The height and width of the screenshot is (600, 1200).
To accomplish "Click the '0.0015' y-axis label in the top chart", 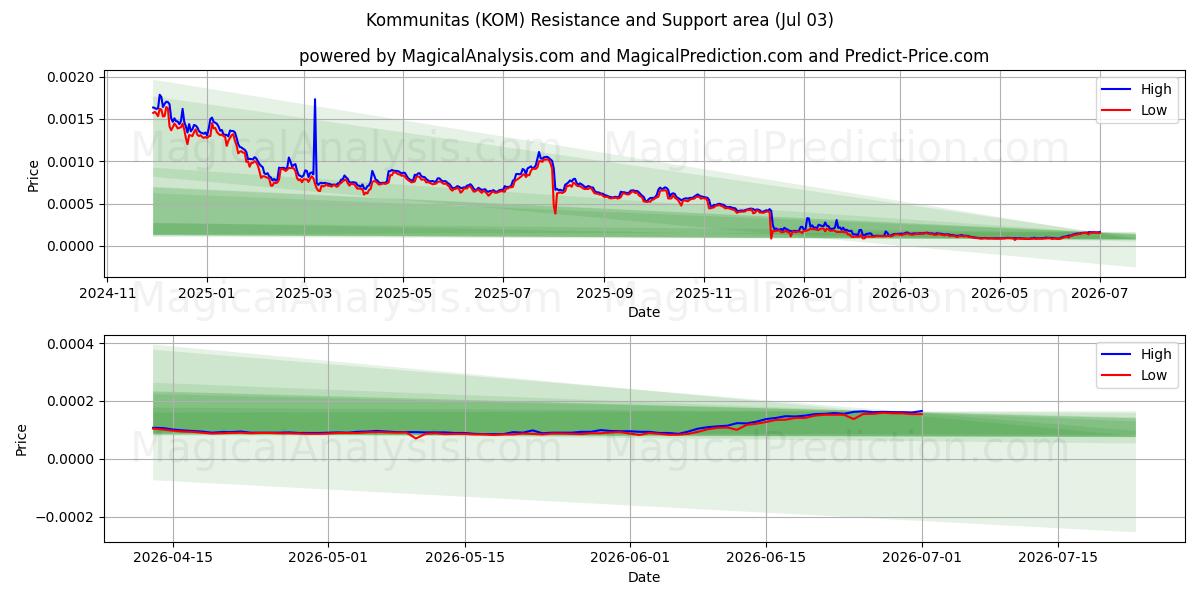I will coord(71,119).
